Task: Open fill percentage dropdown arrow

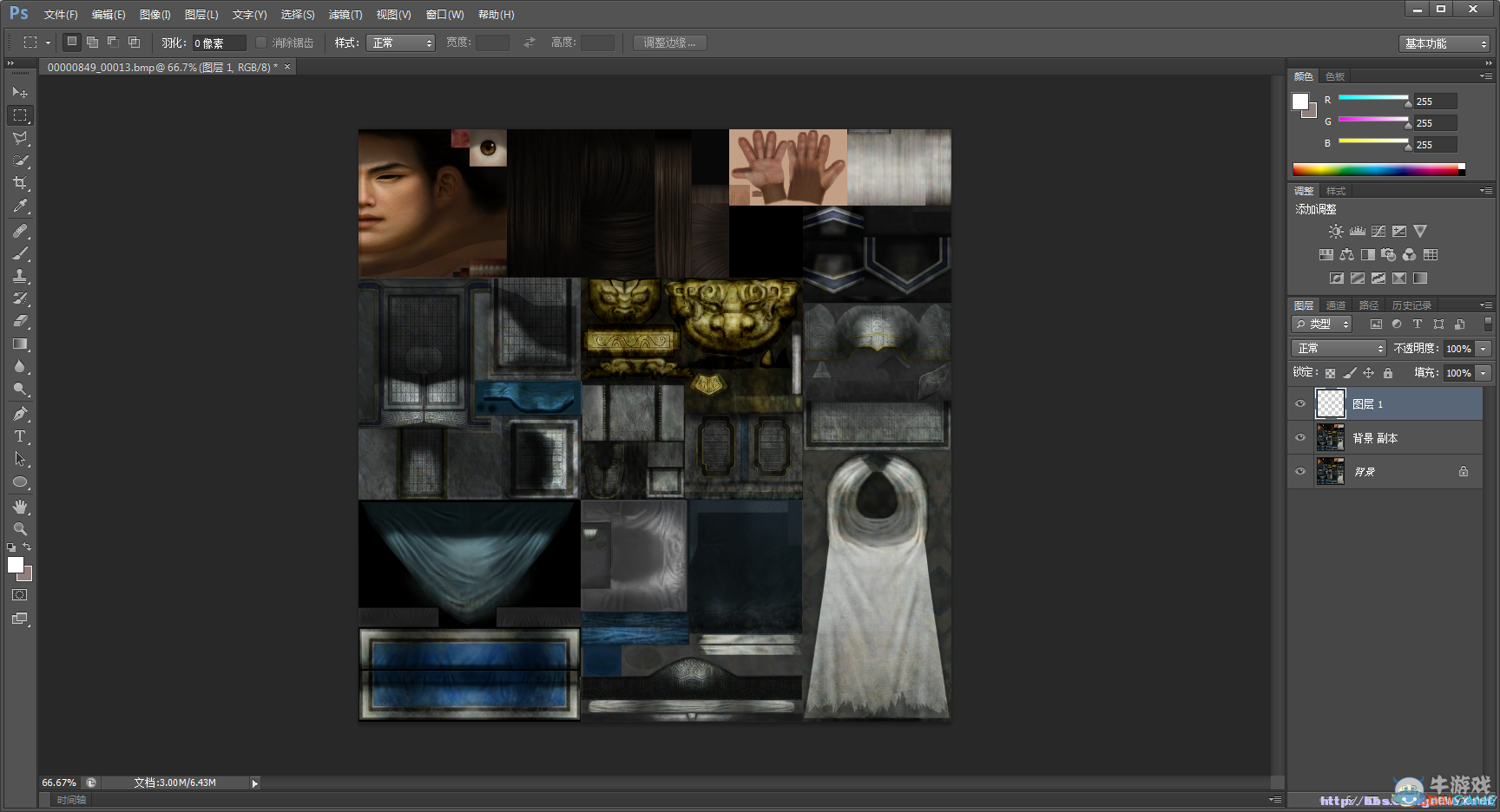Action: [1484, 373]
